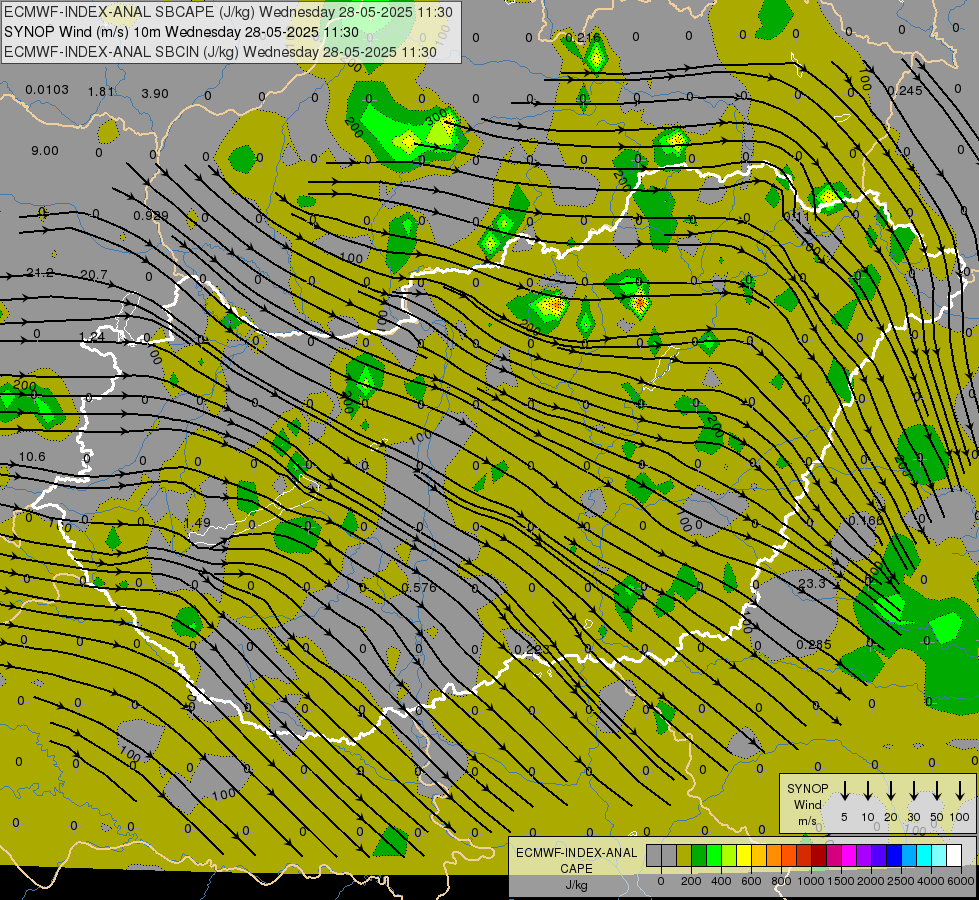The image size is (979, 900).
Task: Click the 30 m/s wind arrow in legend
Action: coord(913,790)
